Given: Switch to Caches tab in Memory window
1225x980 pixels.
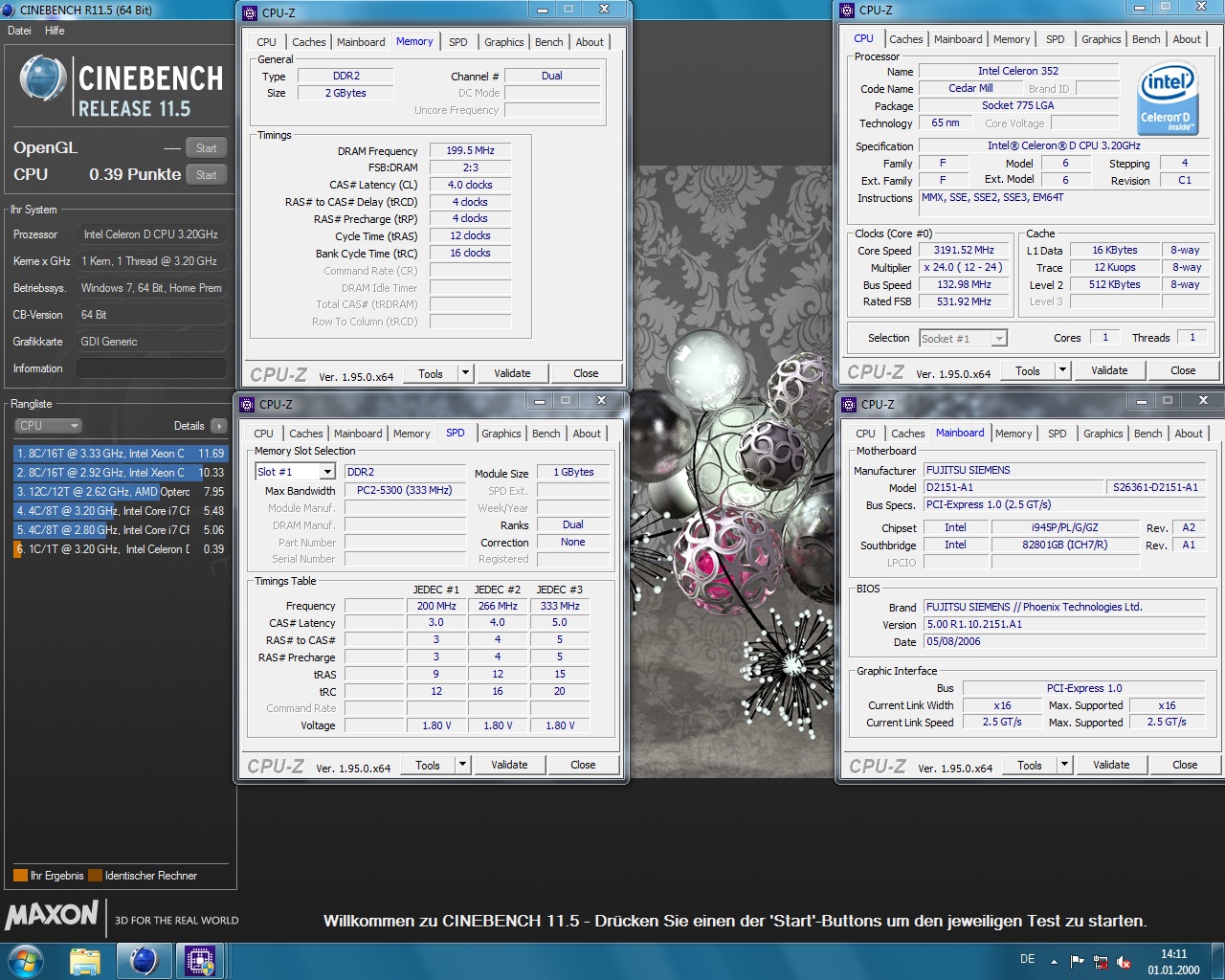Looking at the screenshot, I should [x=308, y=42].
